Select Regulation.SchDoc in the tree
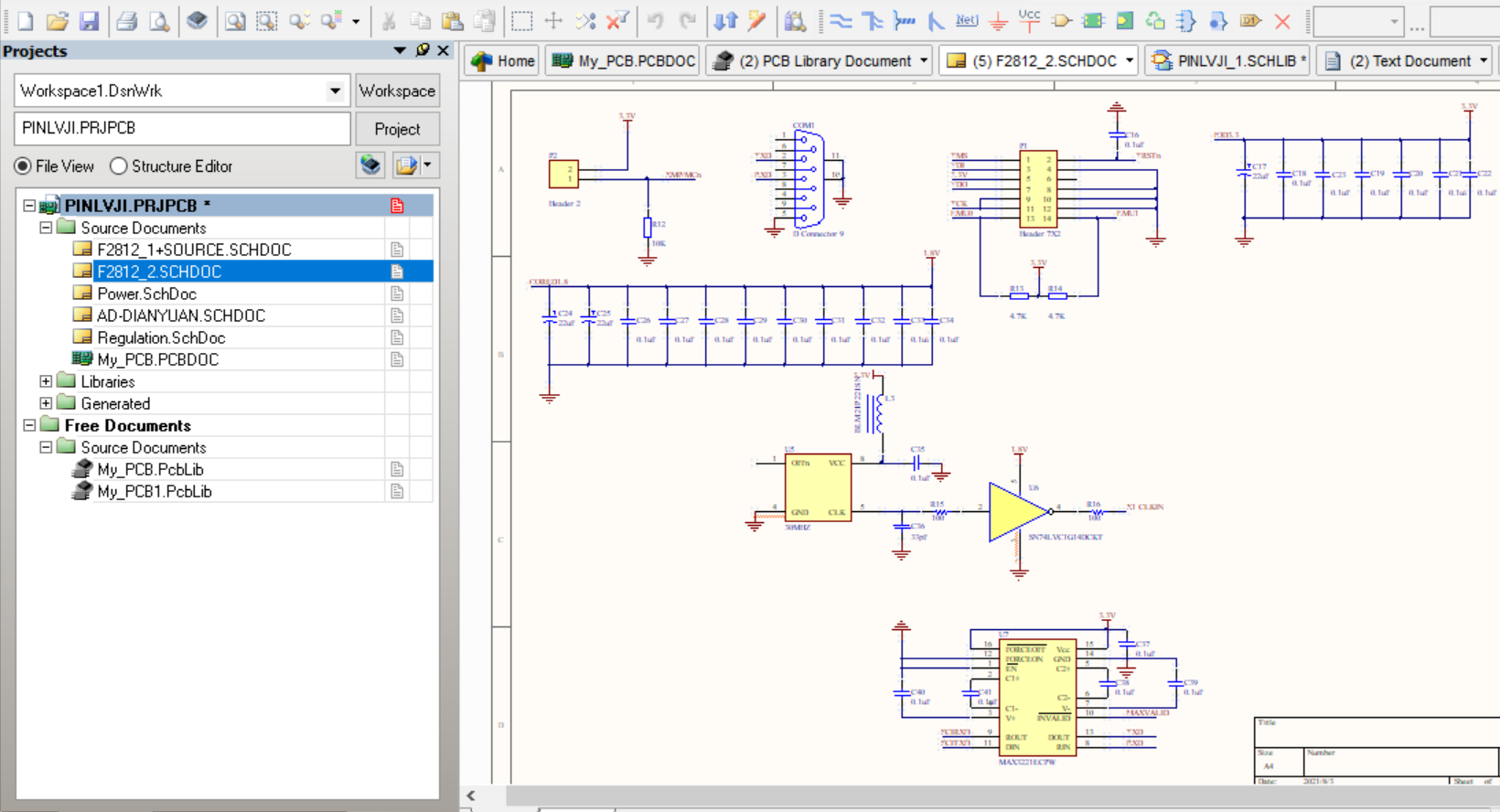Viewport: 1500px width, 812px height. tap(161, 337)
